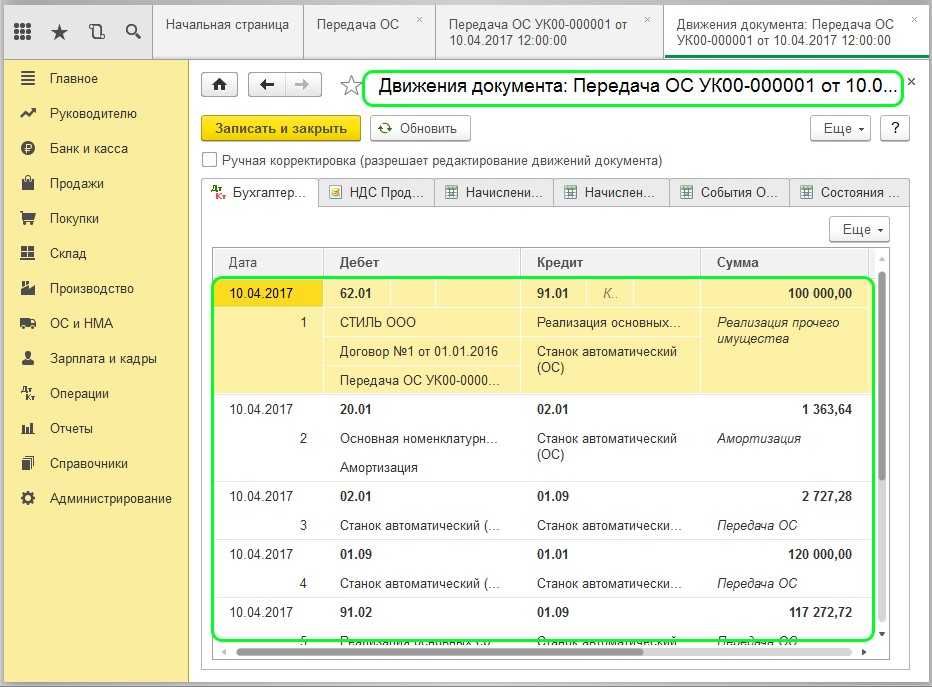Open Справочники section

89,464
